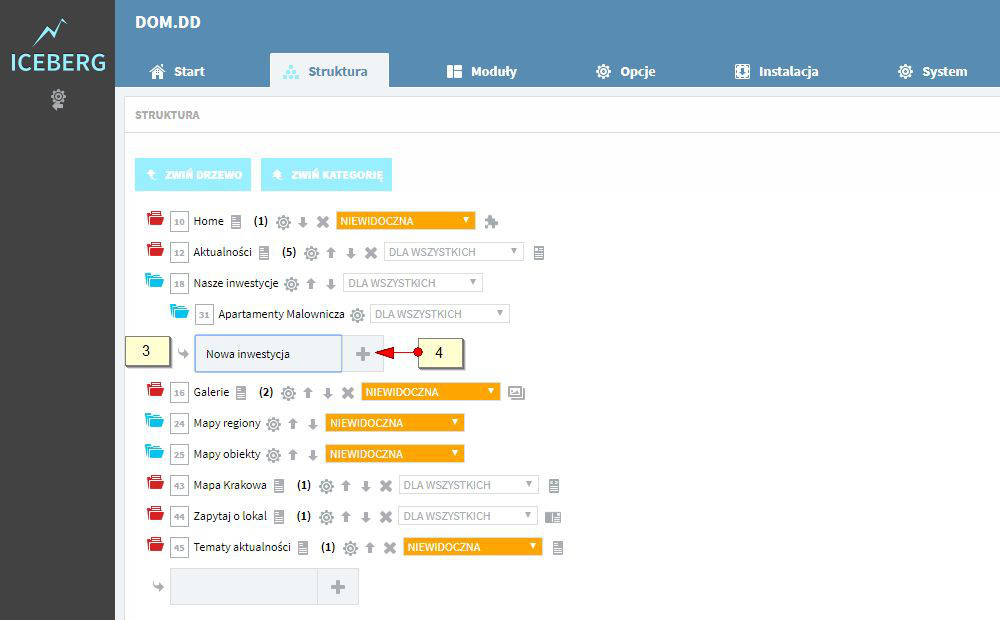Click the gear icon under Iceberg logo
This screenshot has width=1000, height=620.
(58, 100)
